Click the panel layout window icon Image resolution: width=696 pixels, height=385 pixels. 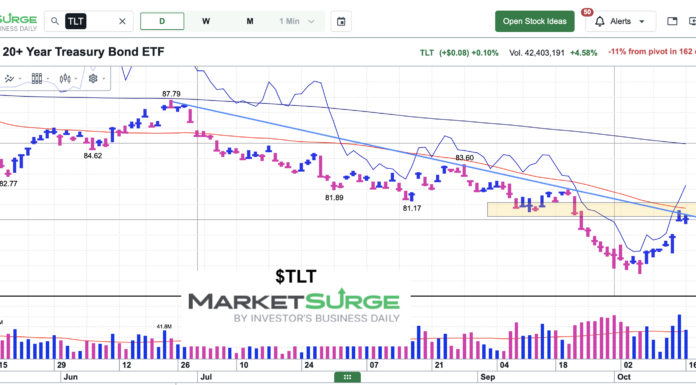coord(672,21)
